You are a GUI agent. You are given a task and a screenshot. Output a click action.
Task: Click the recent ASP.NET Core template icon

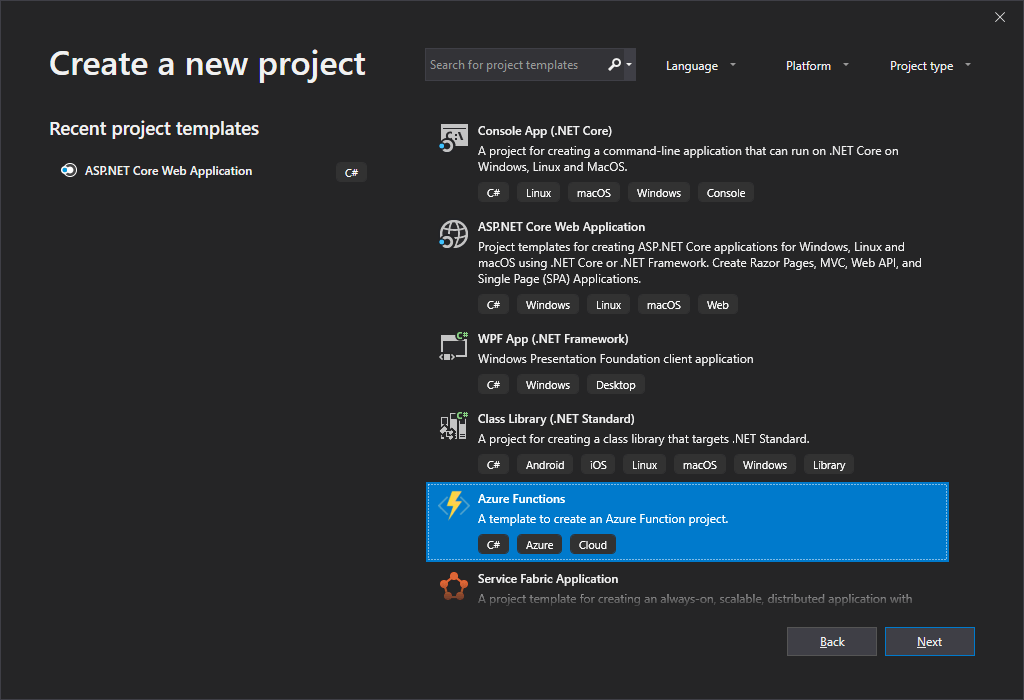tap(69, 170)
